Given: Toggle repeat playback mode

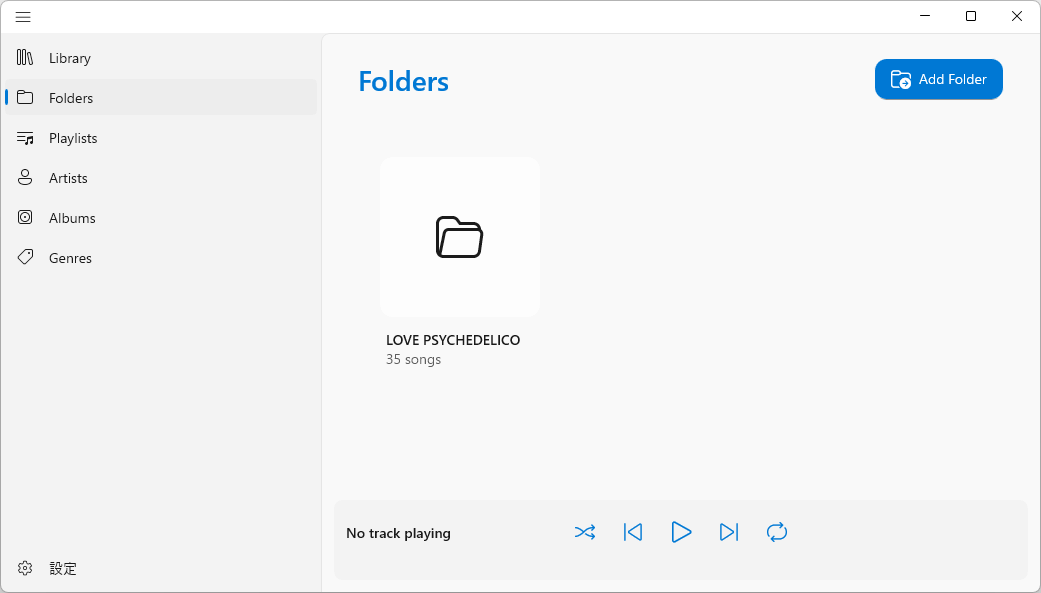Looking at the screenshot, I should [777, 532].
